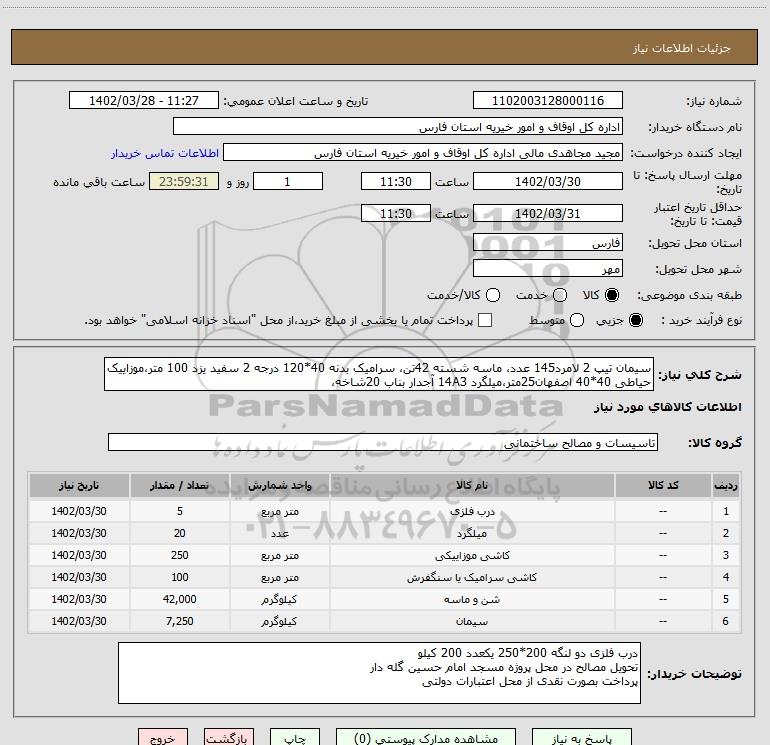This screenshot has height=745, width=770.
Task: Toggle the اسناد خزانه اسلامی payment checkbox
Action: click(x=485, y=320)
